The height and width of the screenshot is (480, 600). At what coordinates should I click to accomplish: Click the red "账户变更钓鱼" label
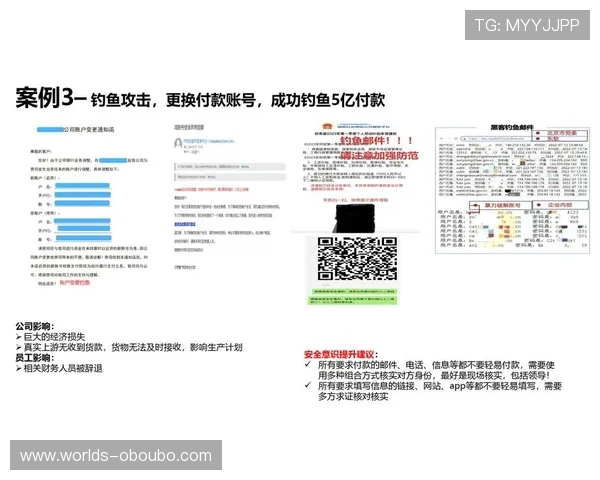[x=75, y=282]
